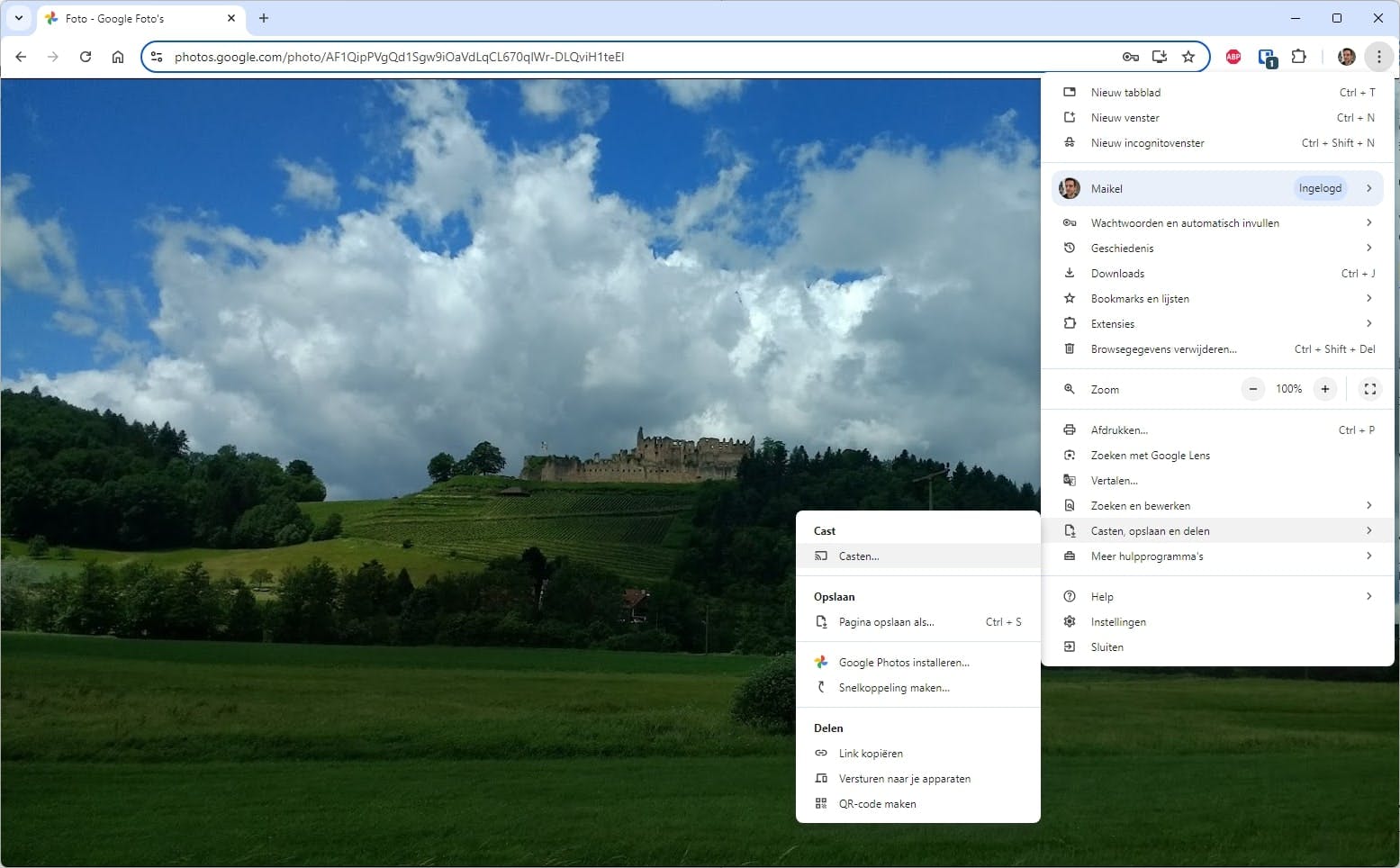Viewport: 1400px width, 868px height.
Task: Click the 100% zoom value
Action: coord(1288,389)
